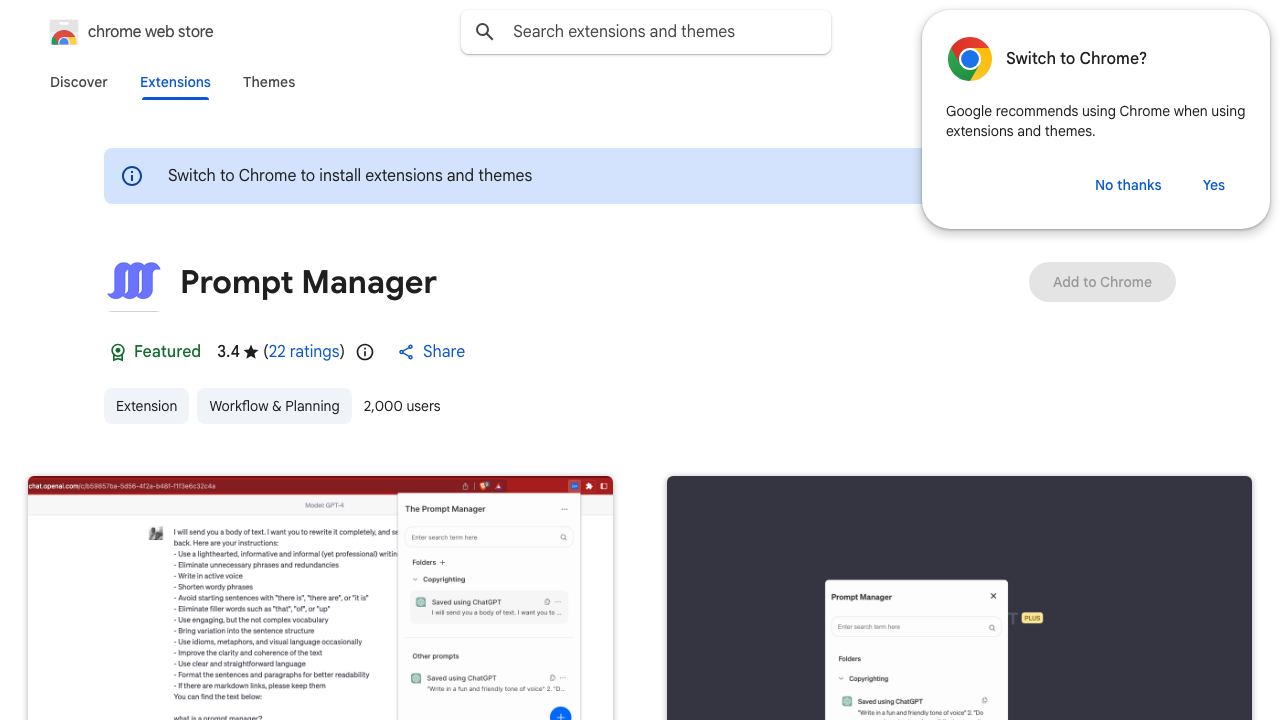Close Prompt Manager popup in second screenshot
This screenshot has width=1280, height=720.
click(x=993, y=596)
